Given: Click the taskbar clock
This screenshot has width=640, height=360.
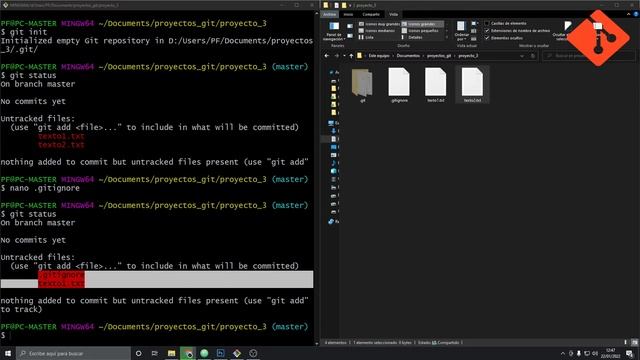Looking at the screenshot, I should point(611,353).
